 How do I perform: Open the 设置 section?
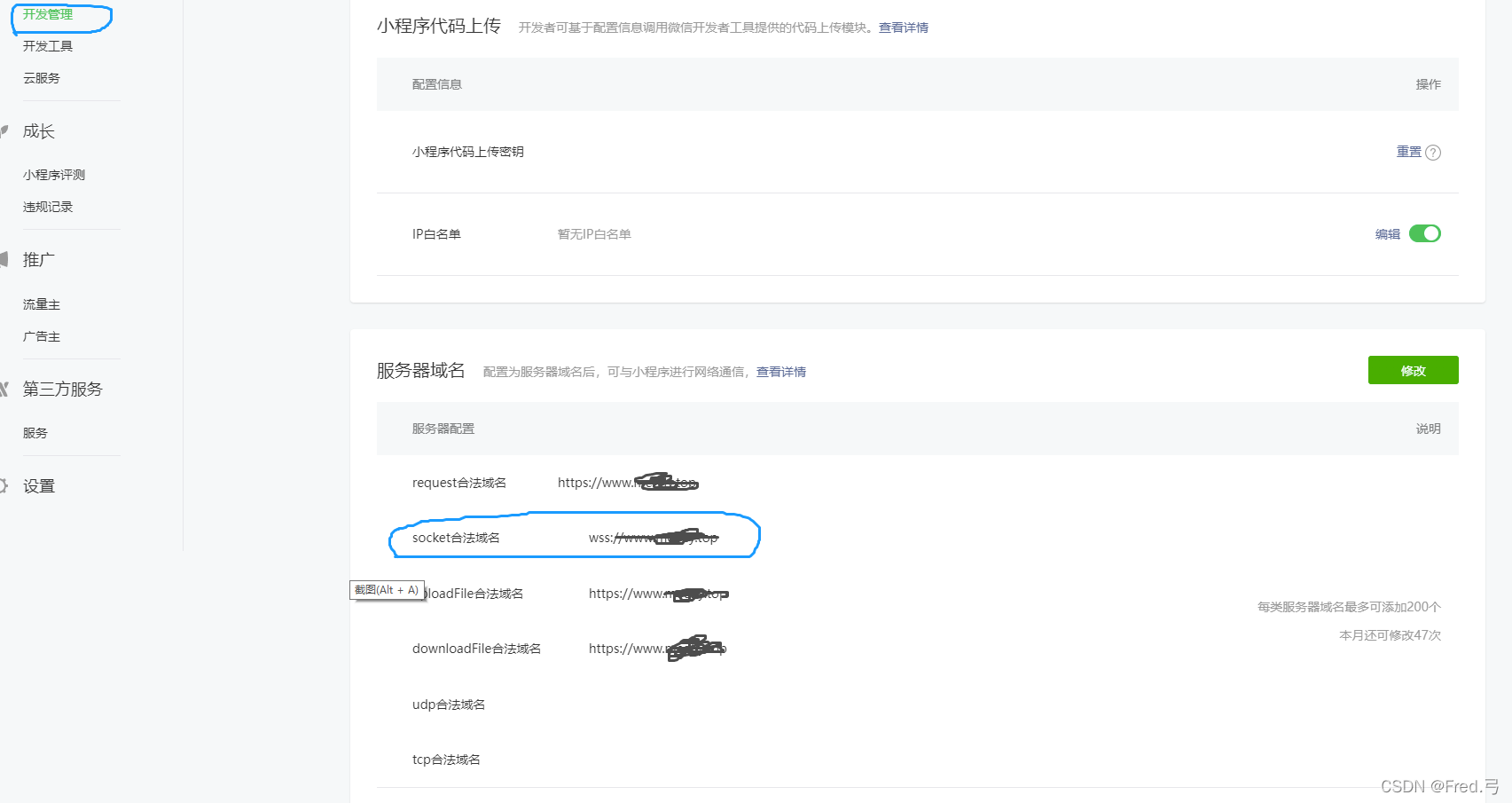click(39, 486)
